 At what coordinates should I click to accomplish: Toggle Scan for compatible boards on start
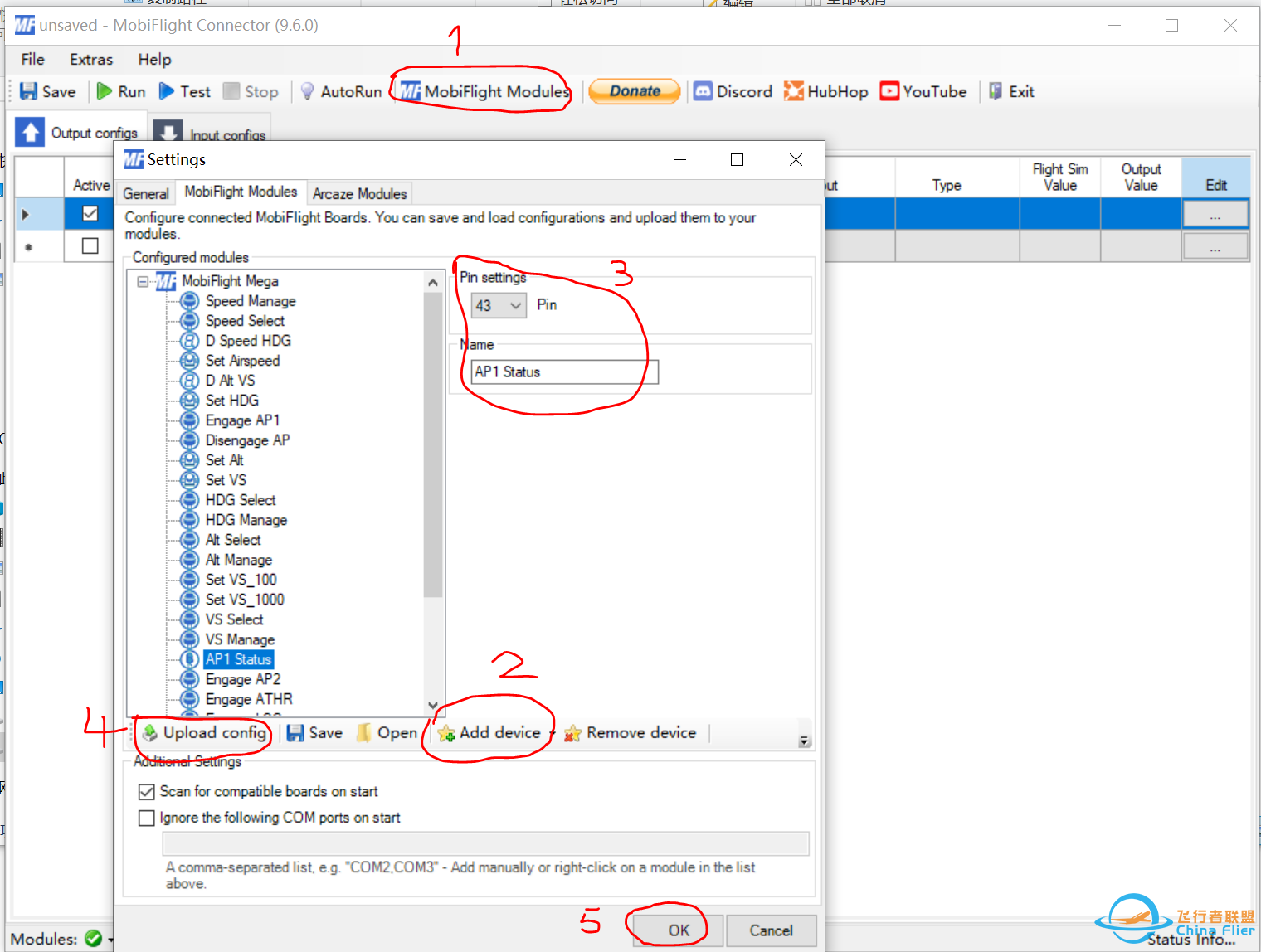147,792
